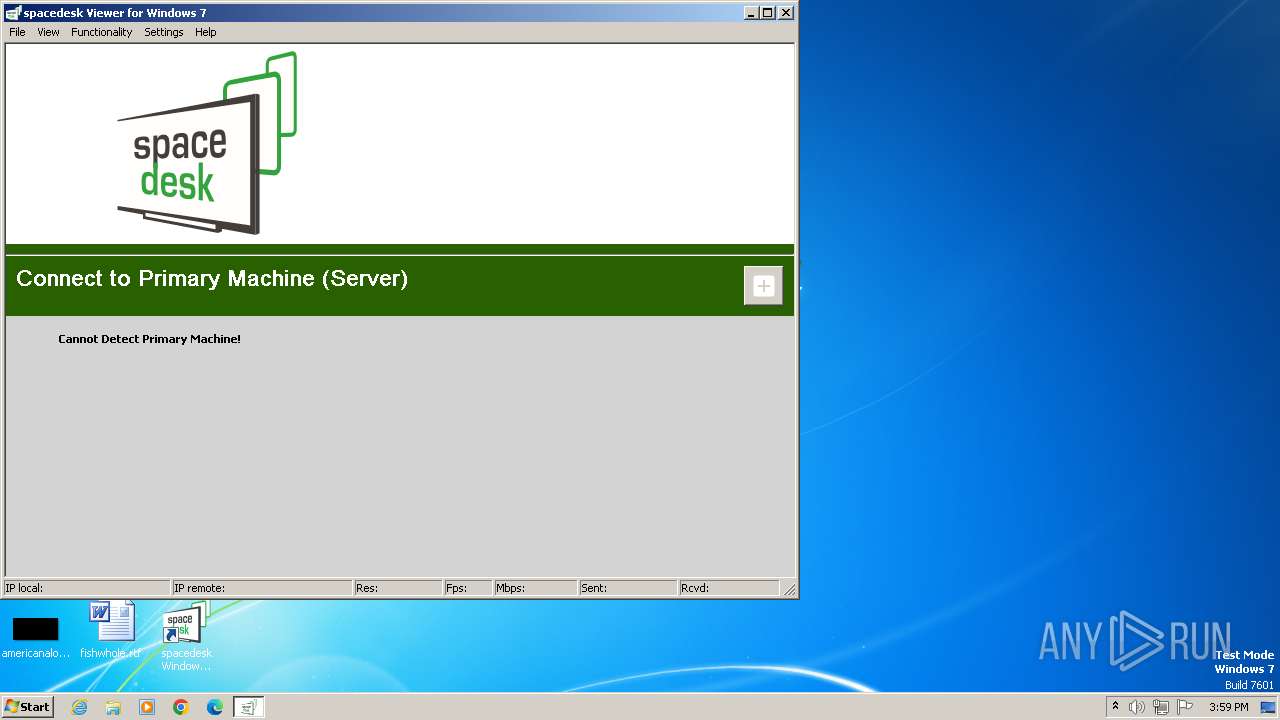This screenshot has height=720, width=1280.
Task: Open the volume speaker tray icon
Action: click(x=1137, y=707)
